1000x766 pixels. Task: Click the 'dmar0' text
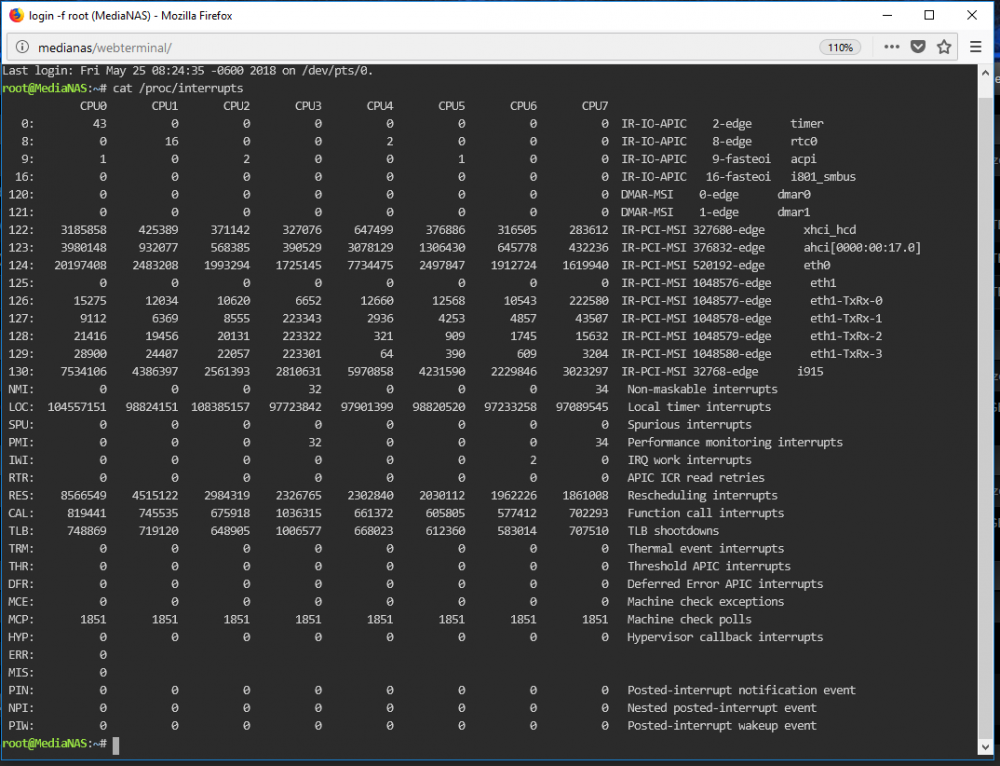[x=794, y=195]
